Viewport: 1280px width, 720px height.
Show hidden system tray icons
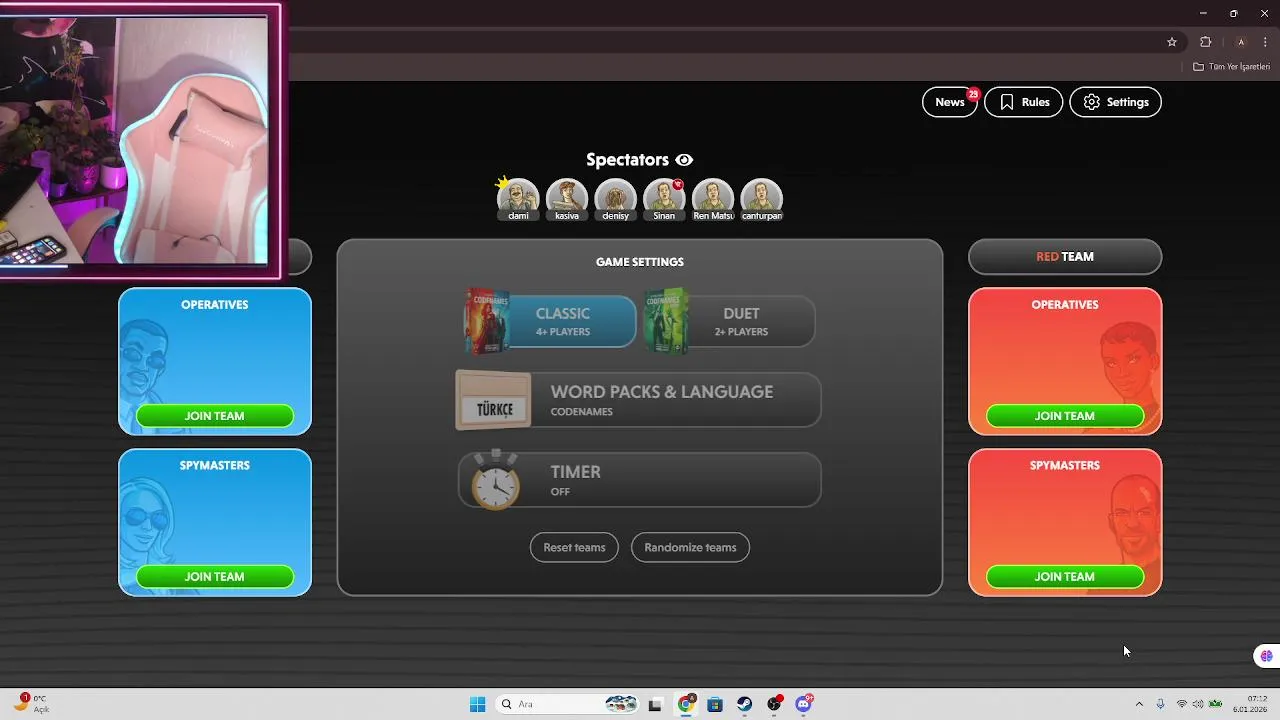coord(1139,704)
